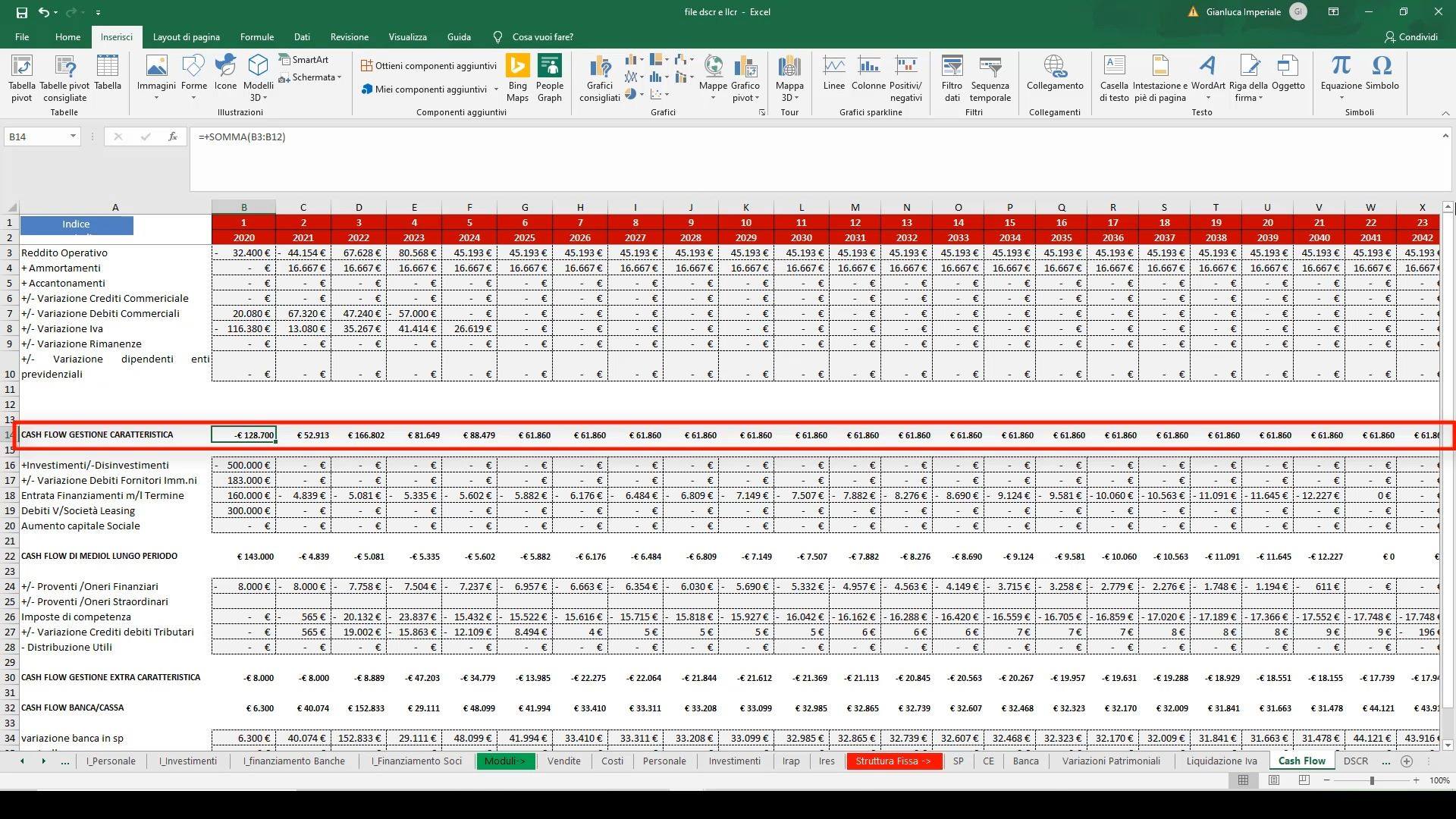Open the Dati ribbon tab
This screenshot has width=1456, height=819.
302,37
